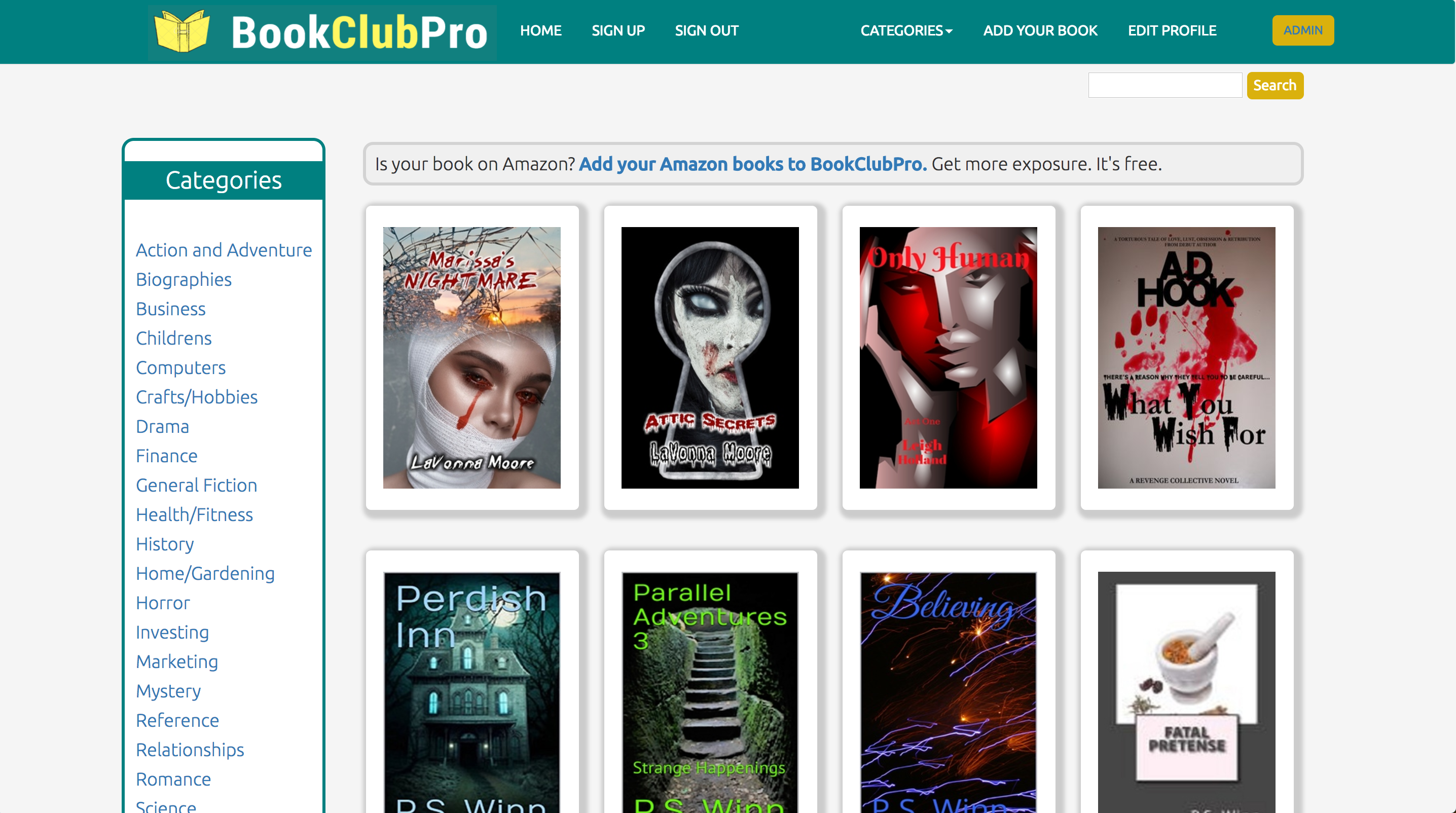This screenshot has width=1456, height=813.
Task: Click the yellow Search button
Action: point(1274,85)
